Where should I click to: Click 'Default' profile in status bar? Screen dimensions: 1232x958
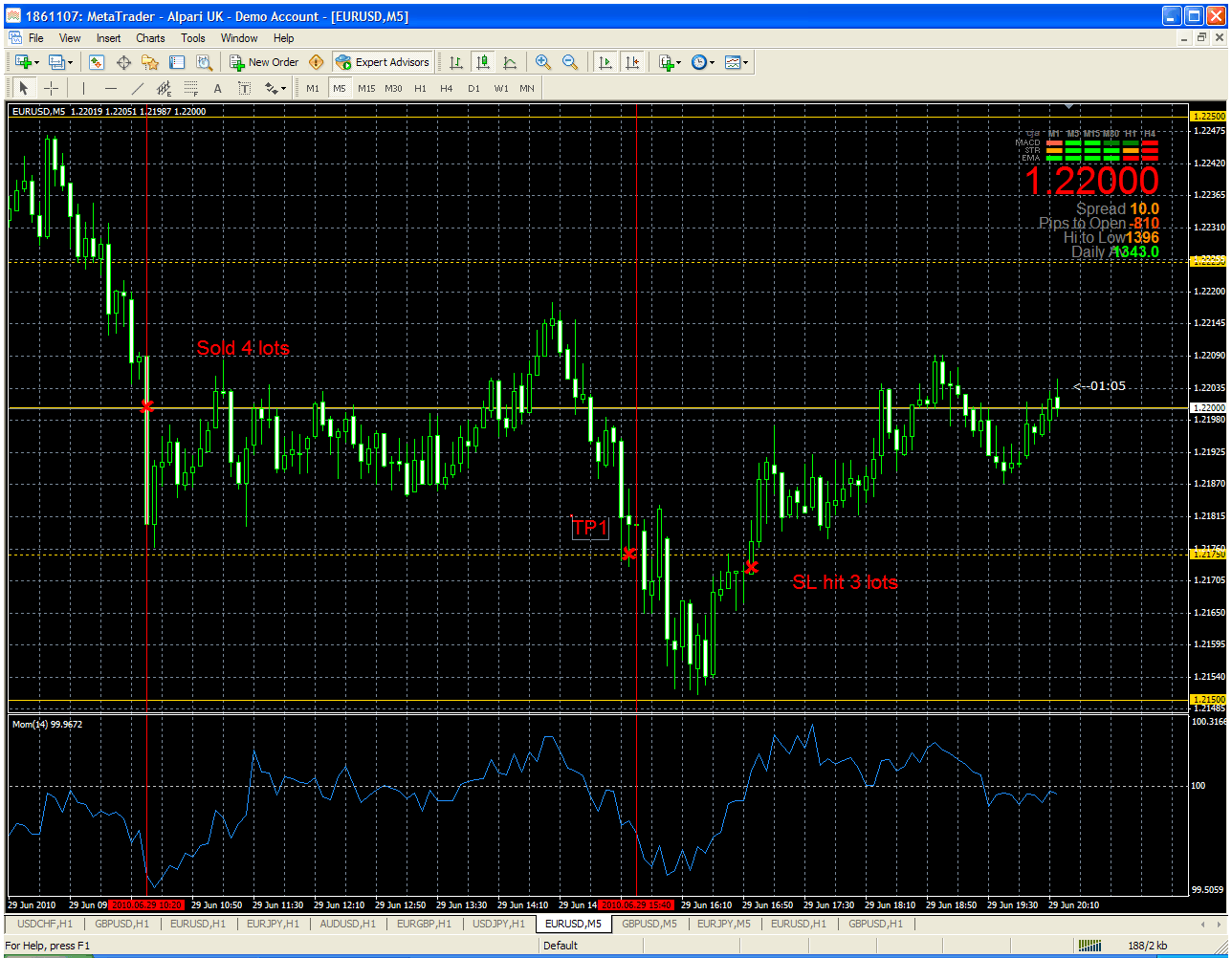pyautogui.click(x=561, y=946)
